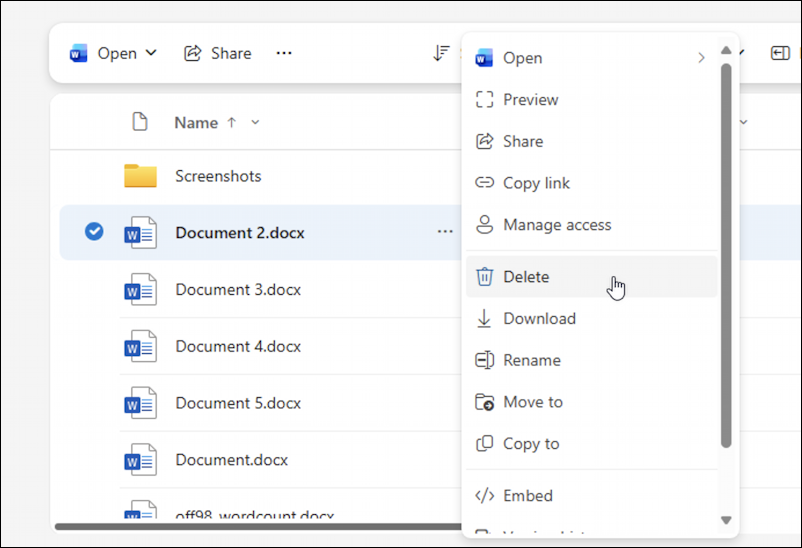Expand the Open submenu arrow in context menu
802x548 pixels.
tap(701, 58)
